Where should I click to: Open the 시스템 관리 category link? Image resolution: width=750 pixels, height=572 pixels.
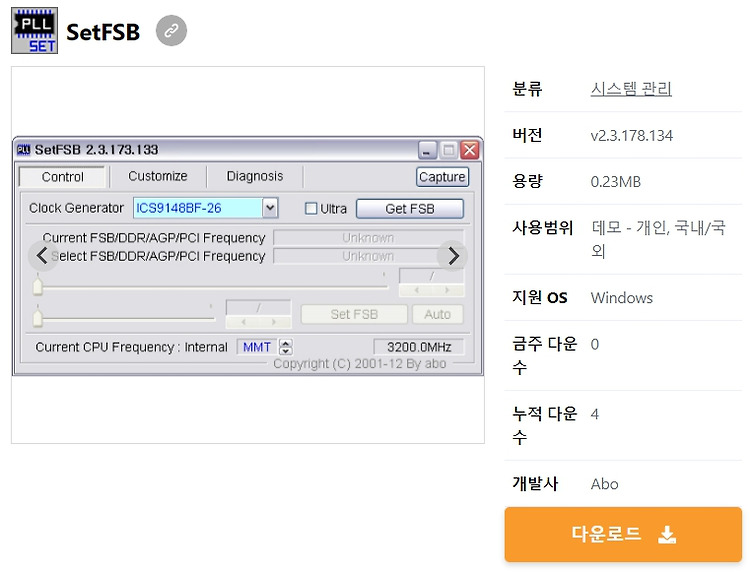pos(631,89)
